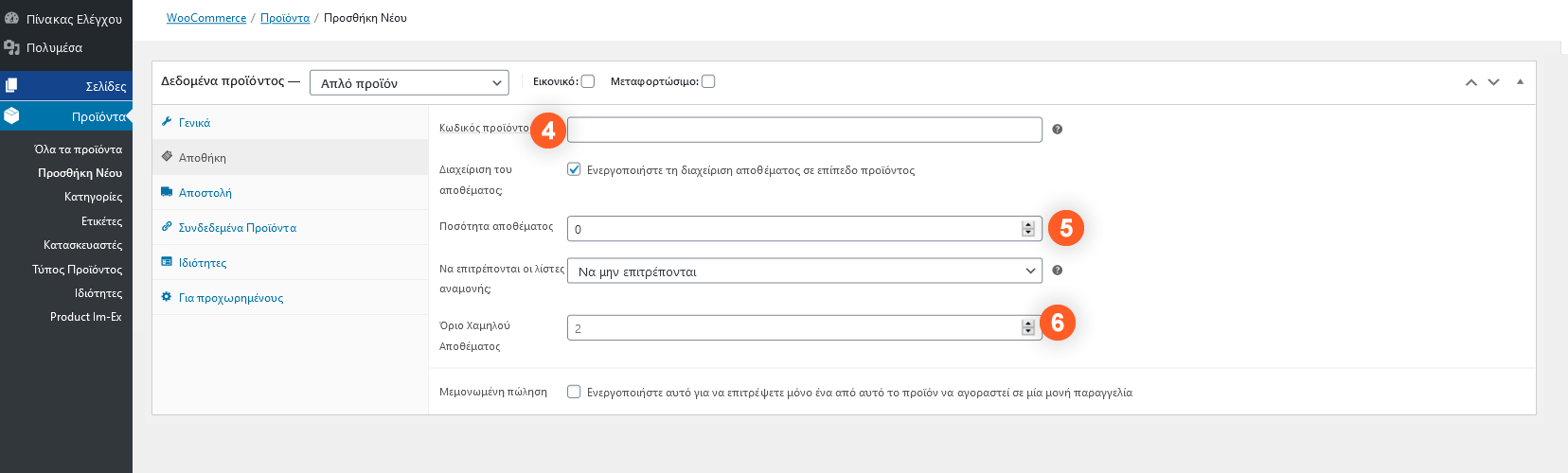Tick the Μεταφορτώσιμο (Downloadable) checkbox
The image size is (1568, 473).
pos(708,81)
